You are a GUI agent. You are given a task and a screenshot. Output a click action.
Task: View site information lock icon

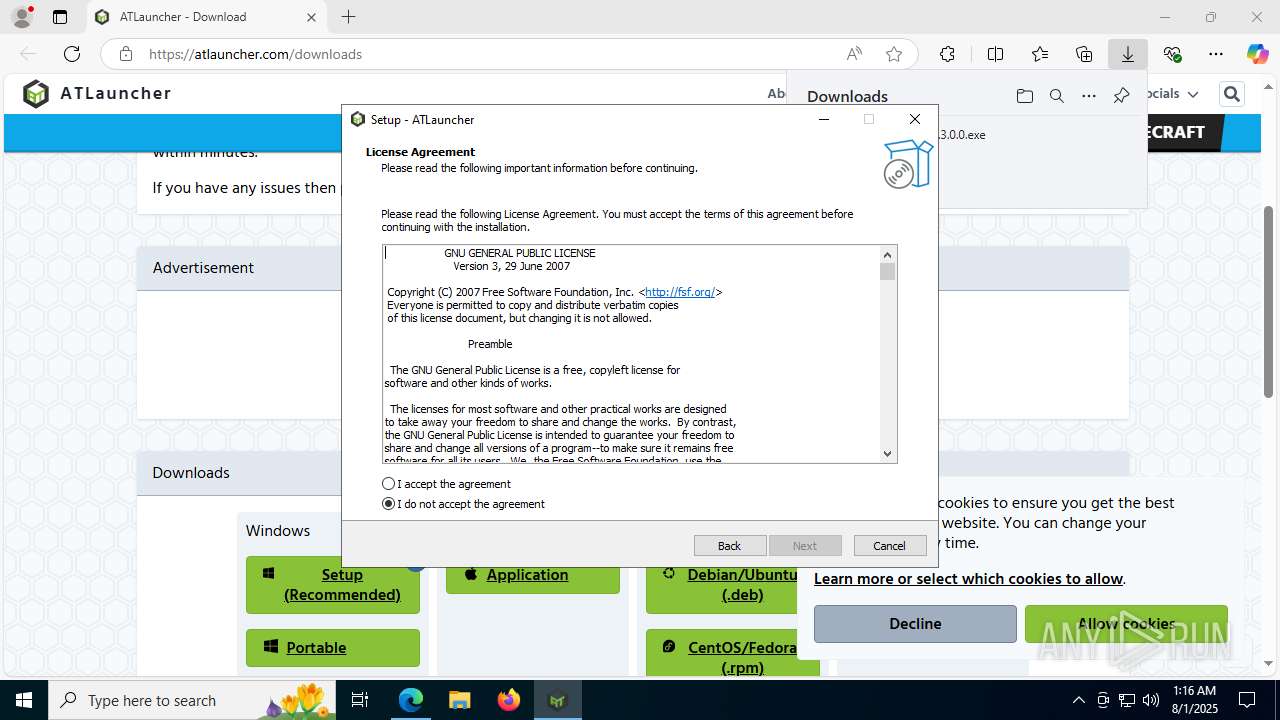(x=125, y=54)
